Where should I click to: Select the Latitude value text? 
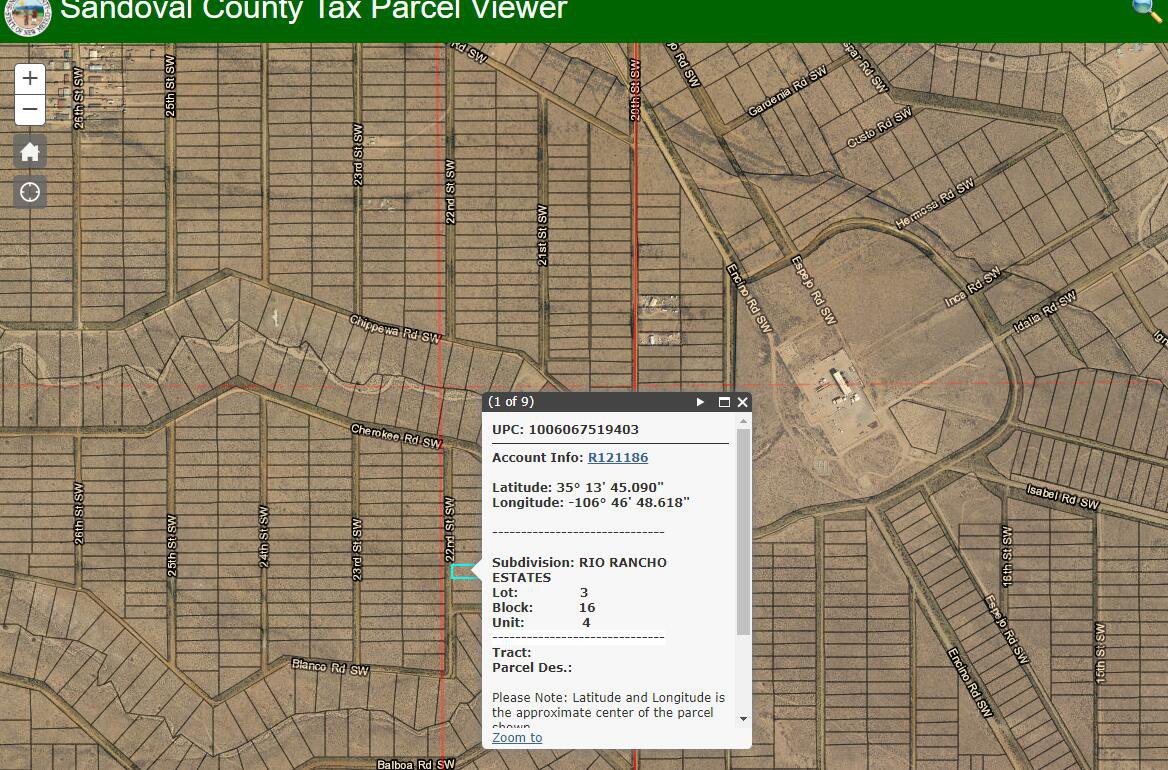(x=610, y=488)
